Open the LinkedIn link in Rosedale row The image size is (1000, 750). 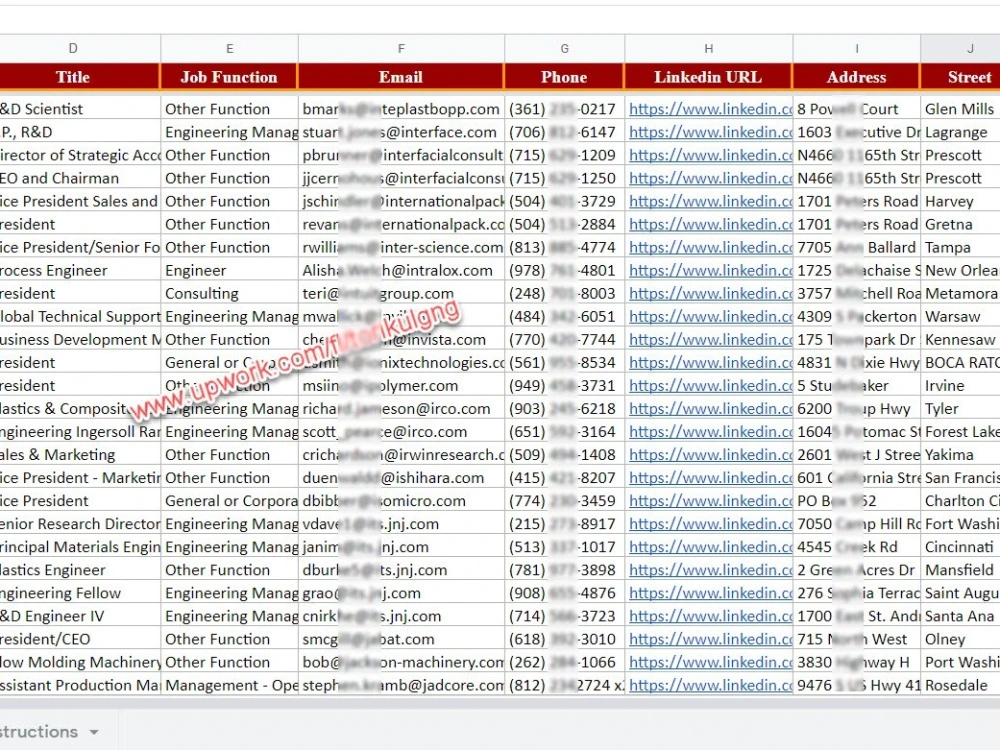(x=710, y=686)
